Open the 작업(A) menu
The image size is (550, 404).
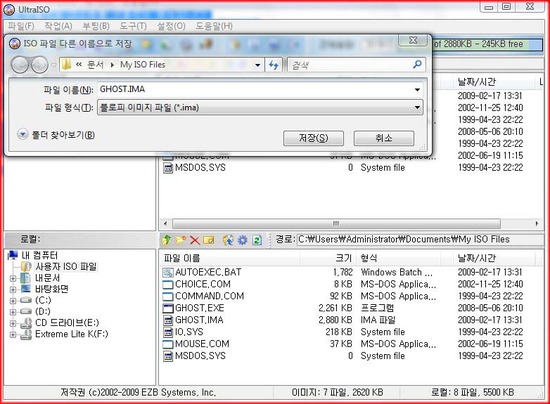58,26
